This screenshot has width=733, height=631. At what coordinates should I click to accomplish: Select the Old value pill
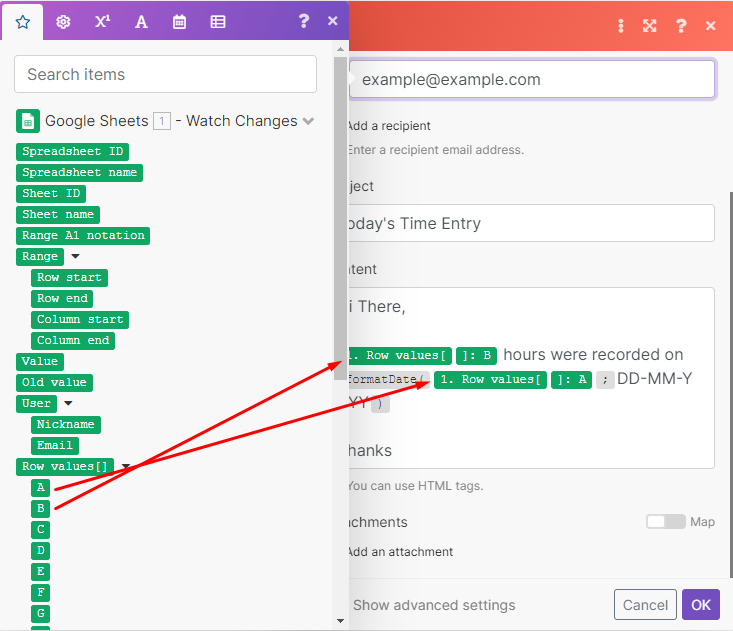[54, 383]
